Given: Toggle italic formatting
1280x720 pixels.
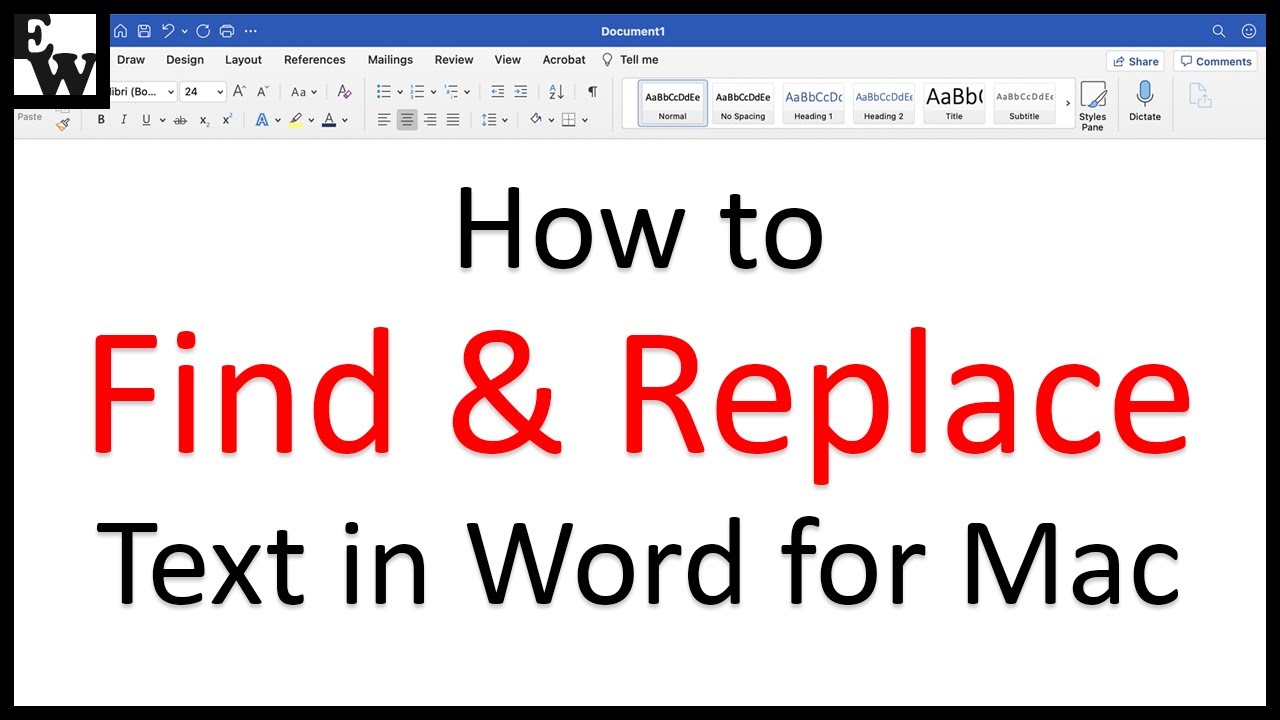Looking at the screenshot, I should point(124,120).
